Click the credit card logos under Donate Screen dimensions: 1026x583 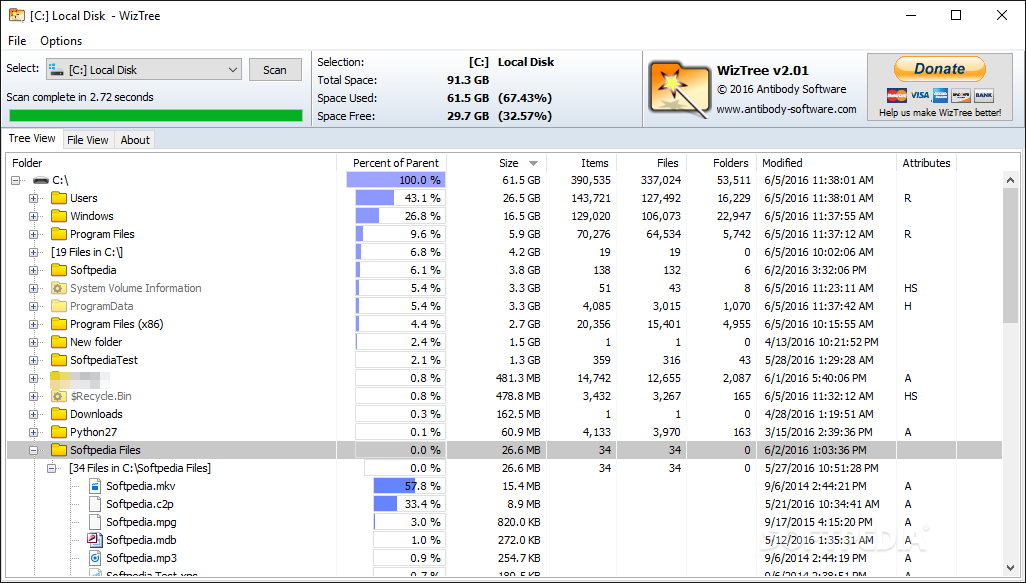tap(940, 95)
